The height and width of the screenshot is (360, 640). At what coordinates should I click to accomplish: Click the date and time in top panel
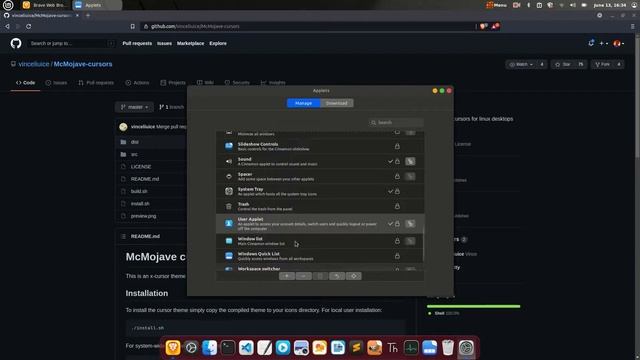click(609, 5)
